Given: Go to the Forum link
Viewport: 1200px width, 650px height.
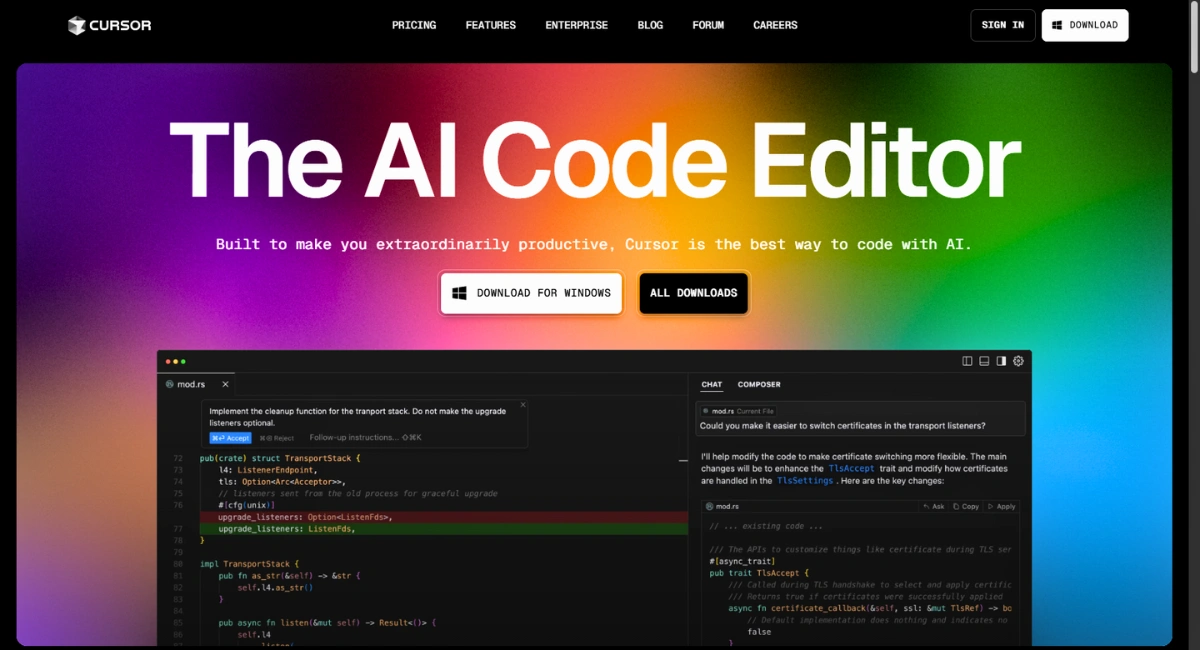Looking at the screenshot, I should tap(708, 25).
